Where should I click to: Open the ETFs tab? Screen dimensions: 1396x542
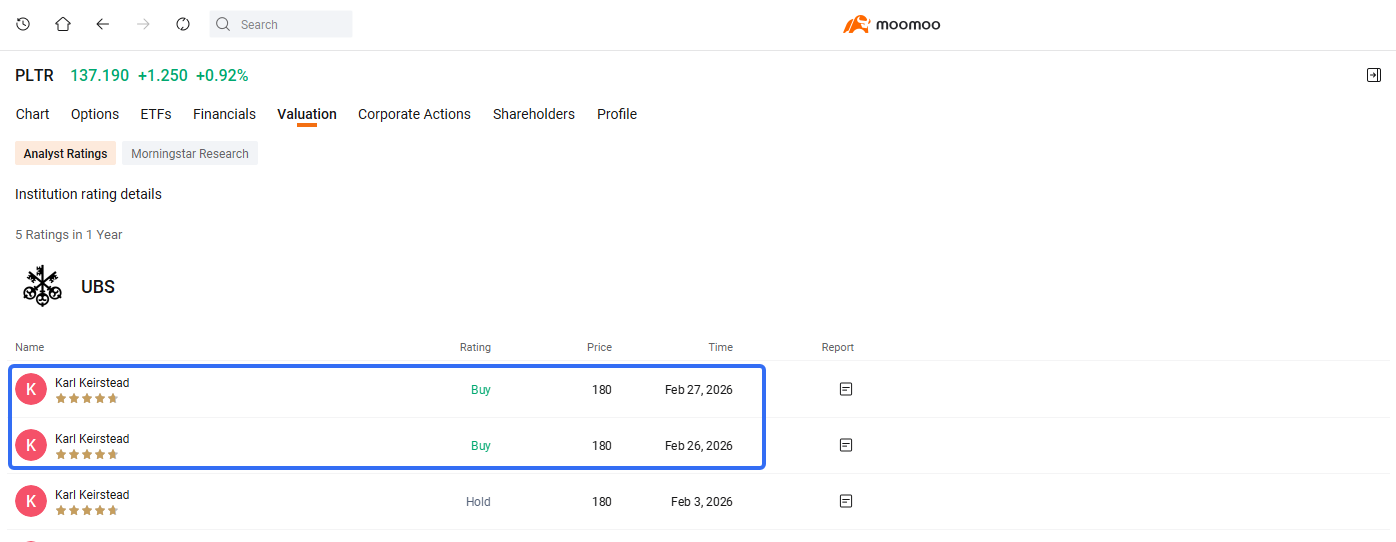click(x=156, y=114)
